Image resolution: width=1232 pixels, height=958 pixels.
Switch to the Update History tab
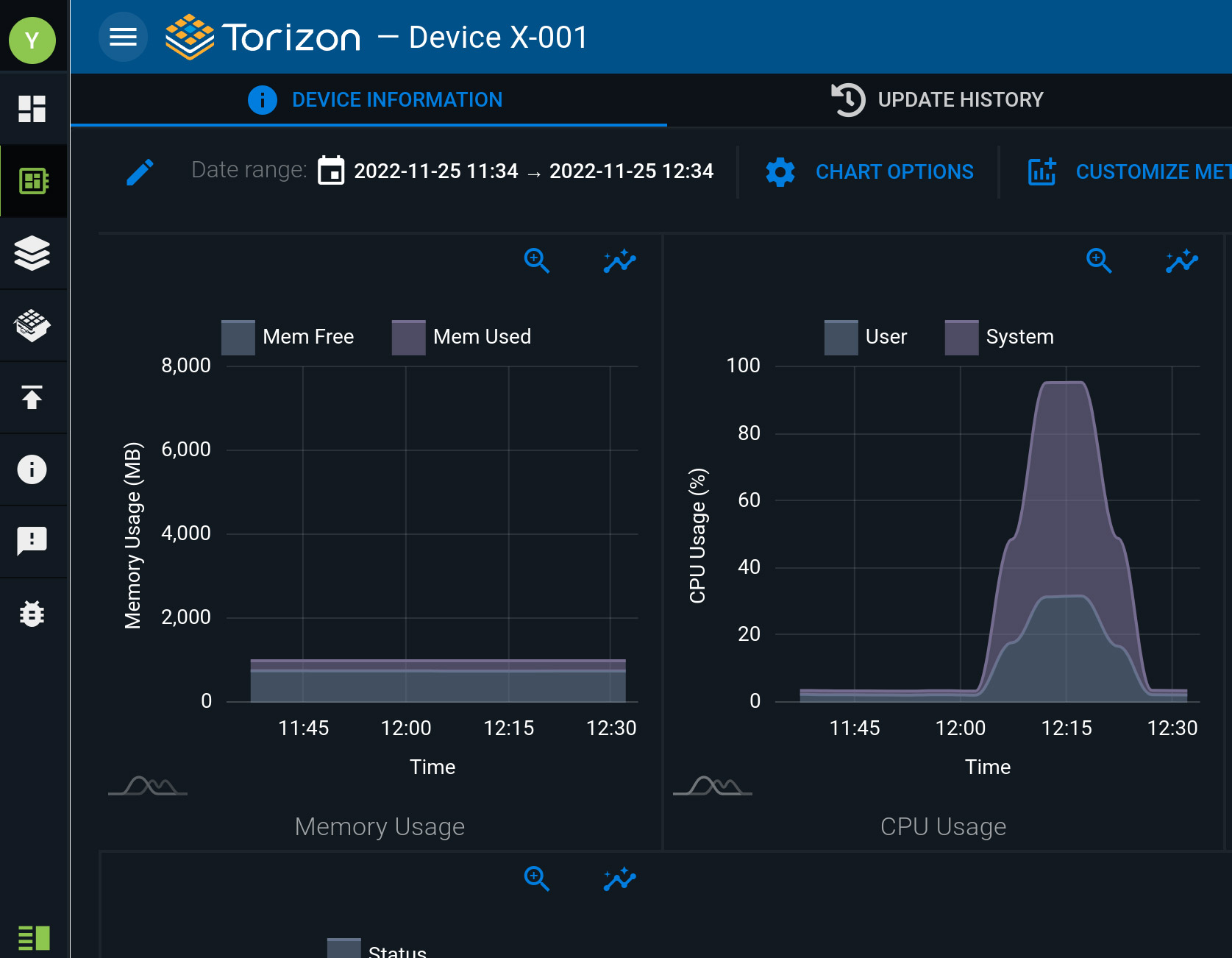938,100
